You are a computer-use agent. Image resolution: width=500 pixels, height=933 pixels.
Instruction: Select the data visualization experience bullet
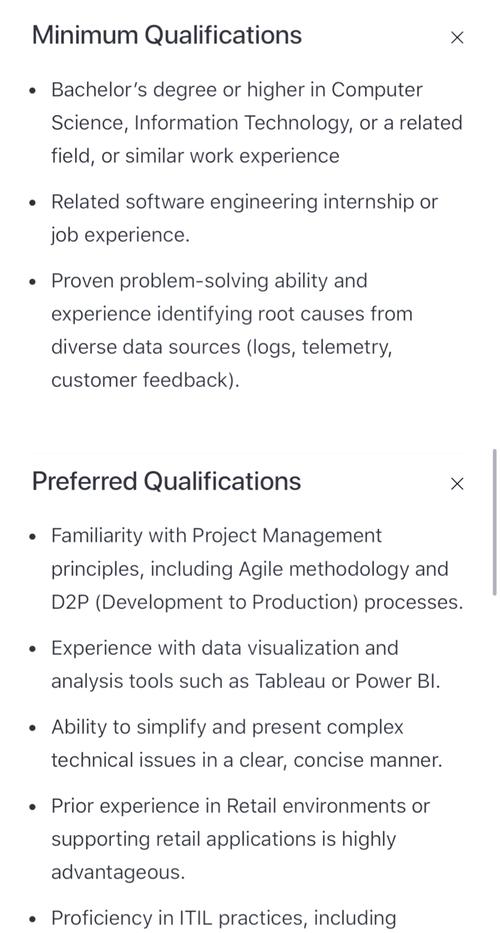click(x=246, y=664)
